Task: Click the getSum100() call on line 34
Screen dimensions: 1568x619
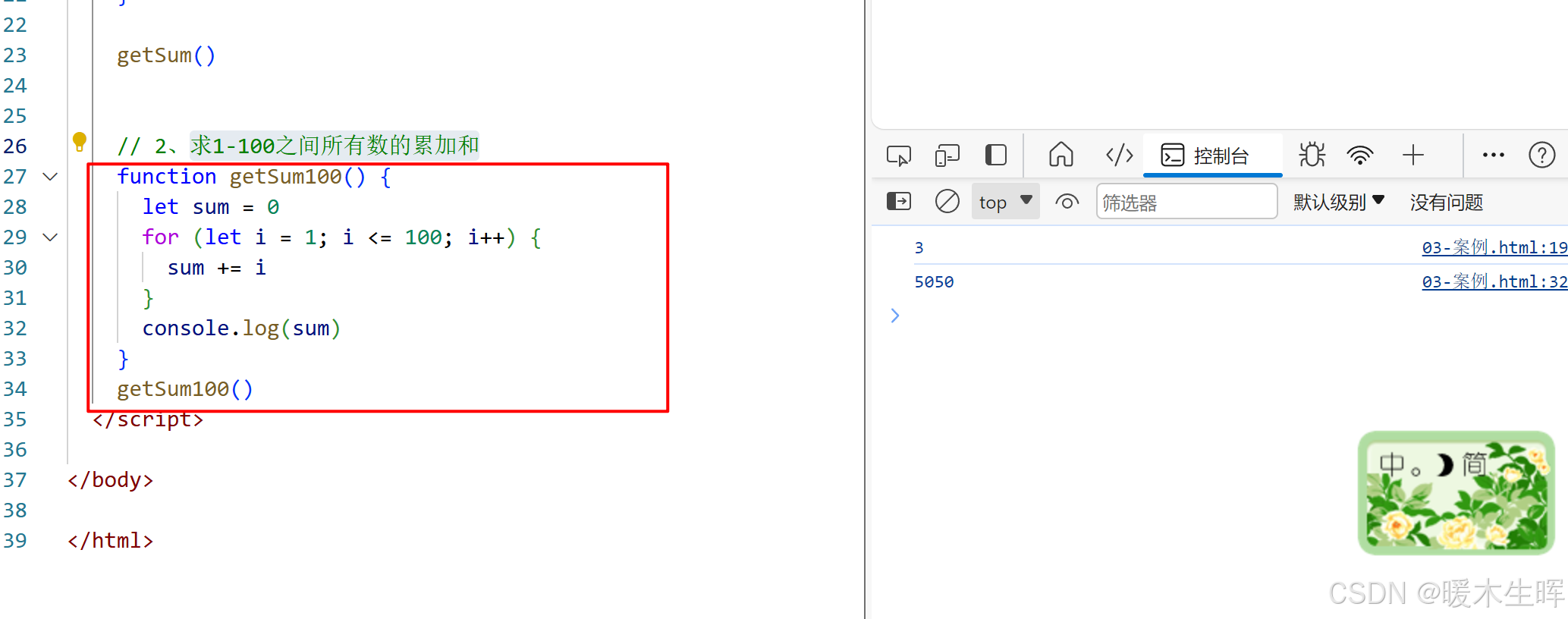Action: tap(185, 389)
